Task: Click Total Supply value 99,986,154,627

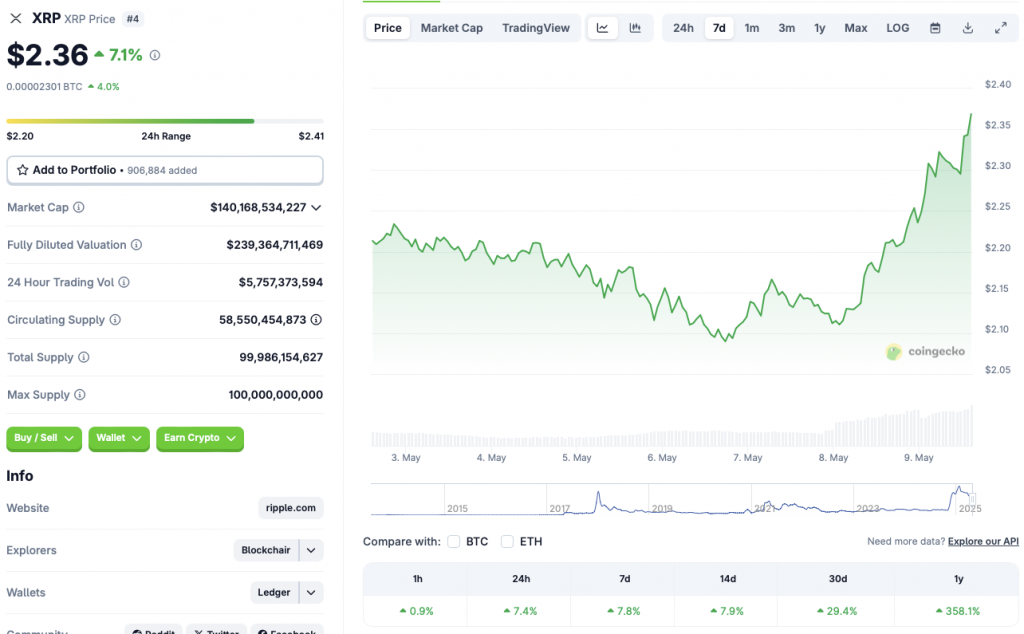Action: (x=281, y=357)
